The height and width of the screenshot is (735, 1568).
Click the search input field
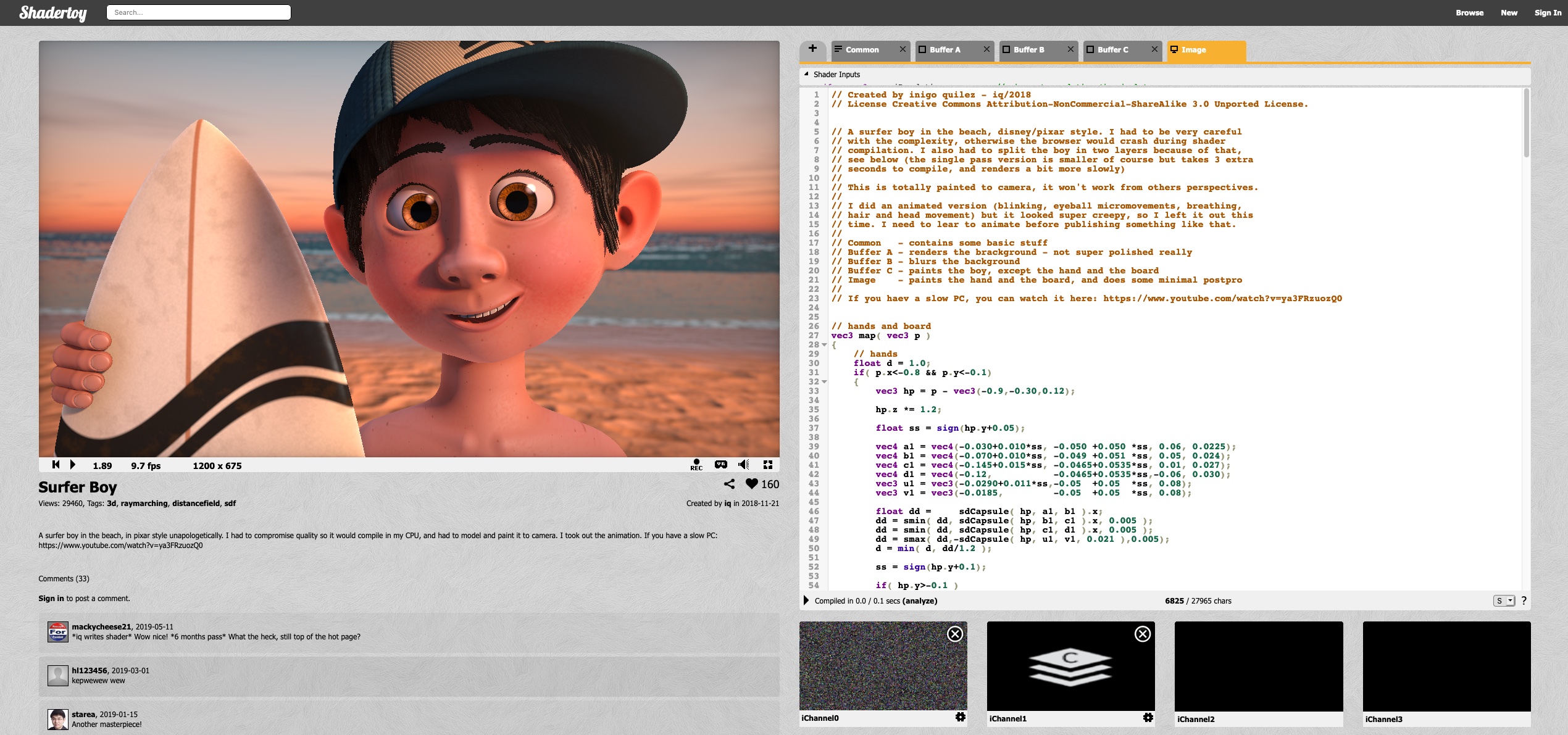point(199,12)
